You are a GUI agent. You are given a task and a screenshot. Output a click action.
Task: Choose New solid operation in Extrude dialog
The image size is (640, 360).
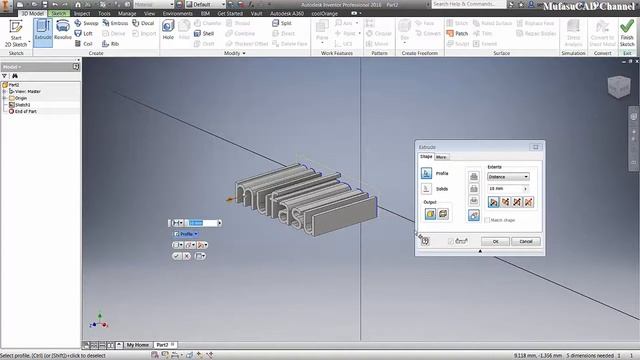pos(473,215)
